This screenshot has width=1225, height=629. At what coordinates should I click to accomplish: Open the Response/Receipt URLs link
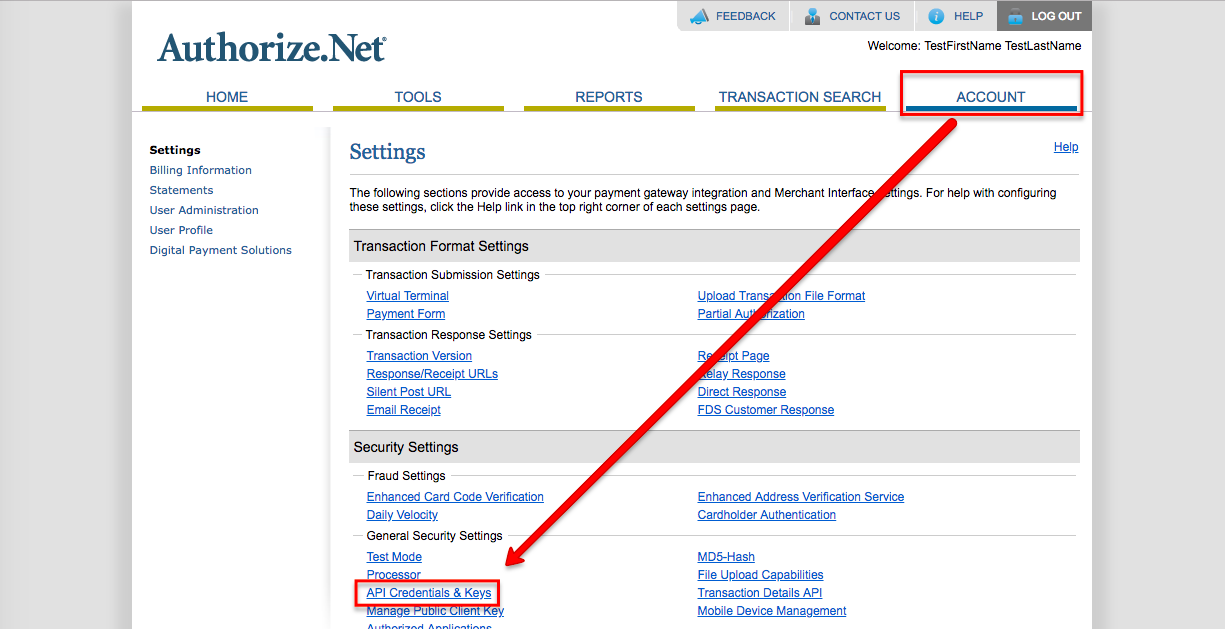point(432,374)
